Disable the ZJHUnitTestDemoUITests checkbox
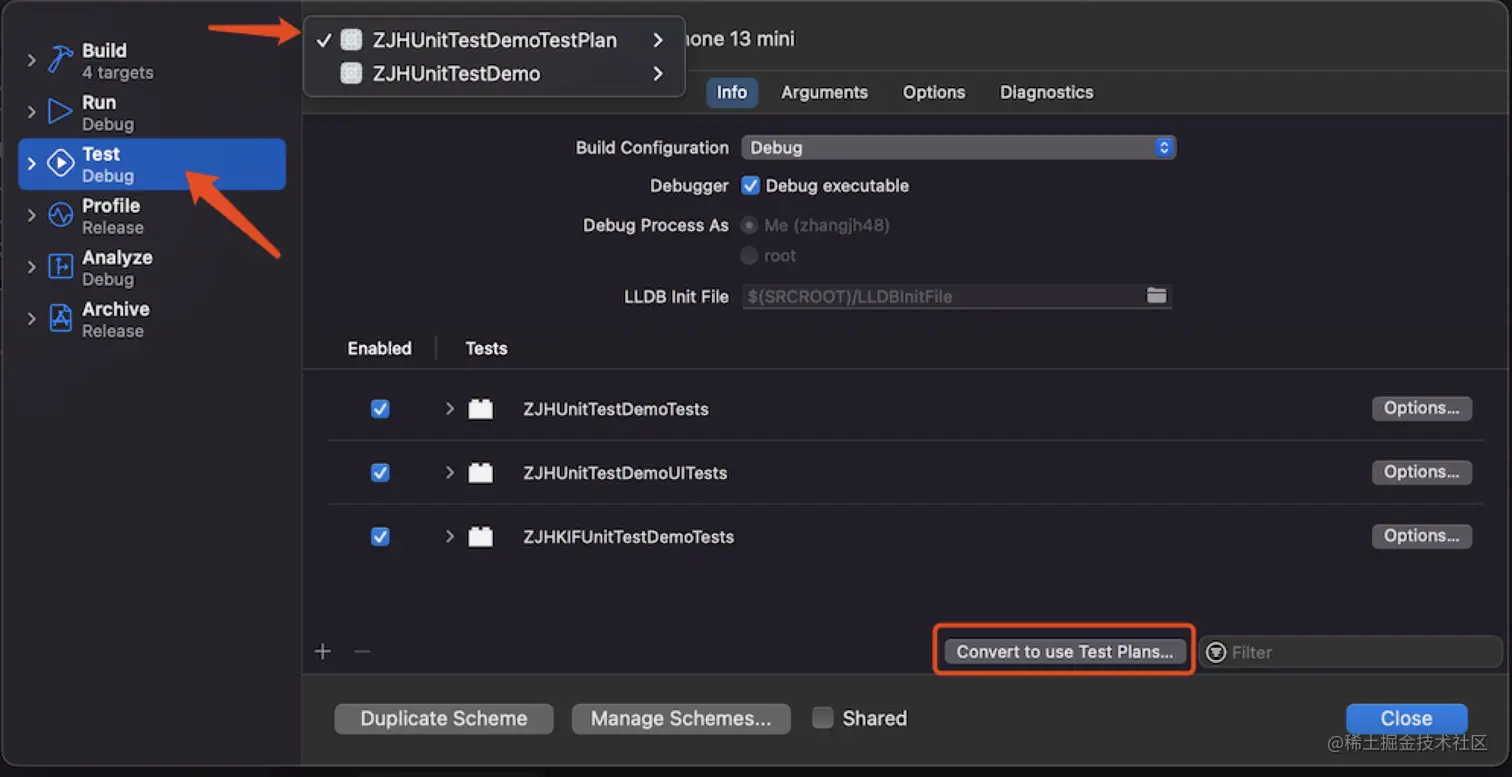The image size is (1512, 777). pyautogui.click(x=380, y=473)
